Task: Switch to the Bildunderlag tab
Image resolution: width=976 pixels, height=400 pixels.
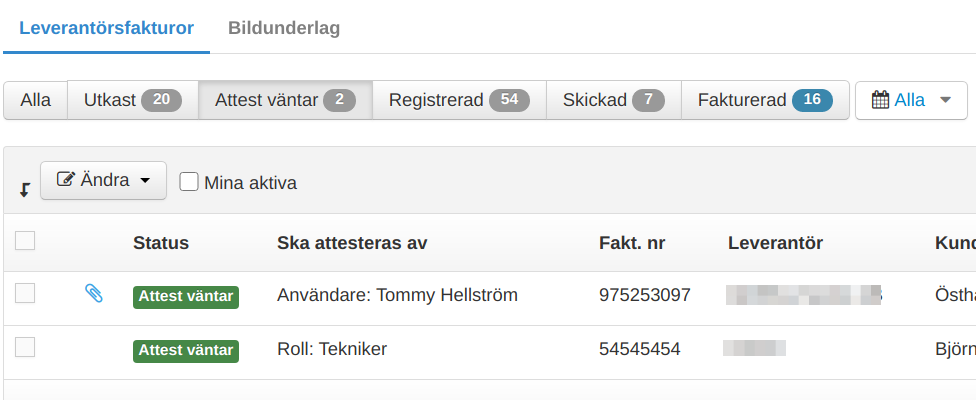Action: [284, 28]
